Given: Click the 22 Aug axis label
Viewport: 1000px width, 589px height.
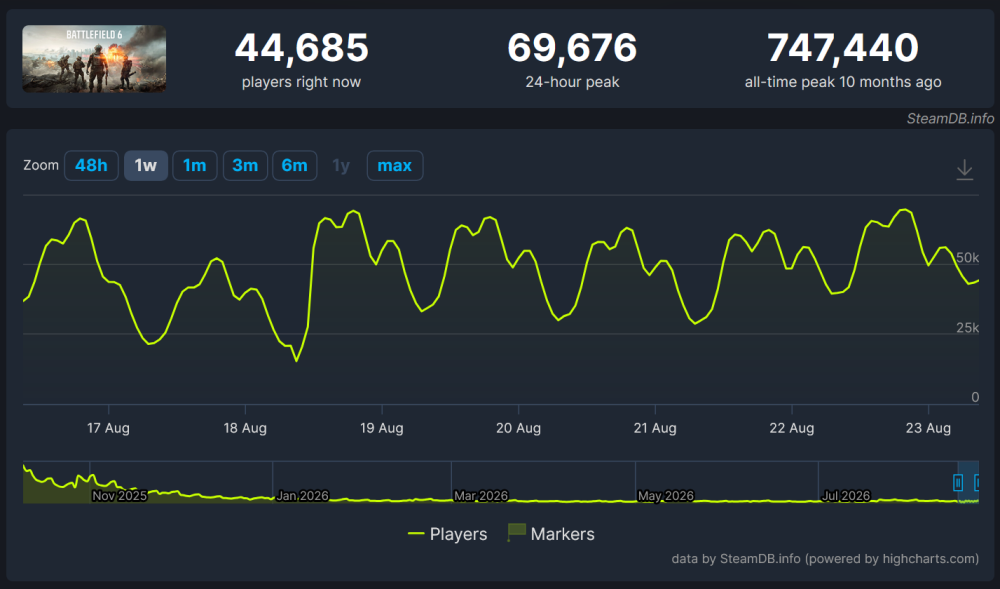Looking at the screenshot, I should (x=791, y=428).
